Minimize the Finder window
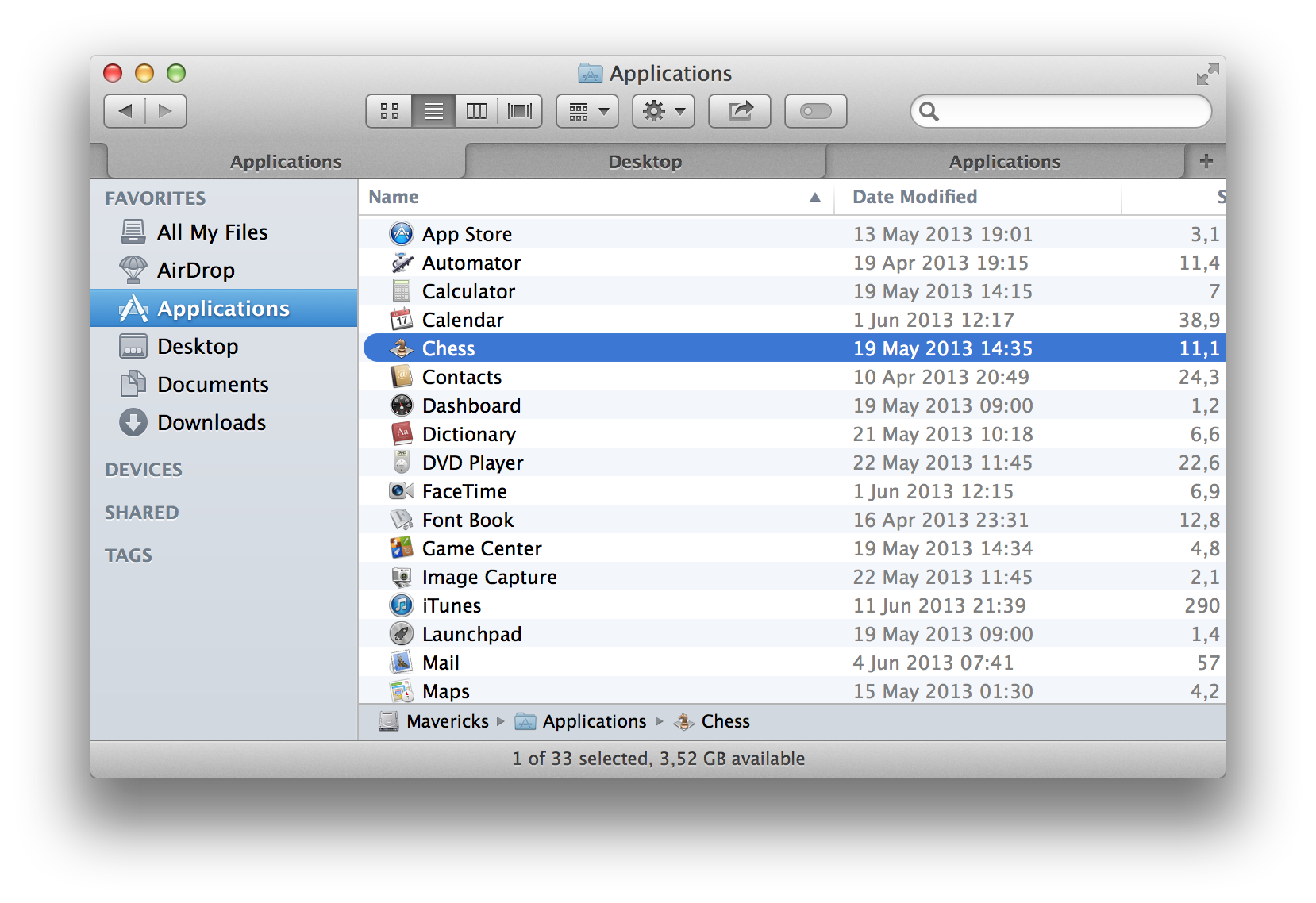Screen dimensions: 1316x903 pyautogui.click(x=144, y=73)
